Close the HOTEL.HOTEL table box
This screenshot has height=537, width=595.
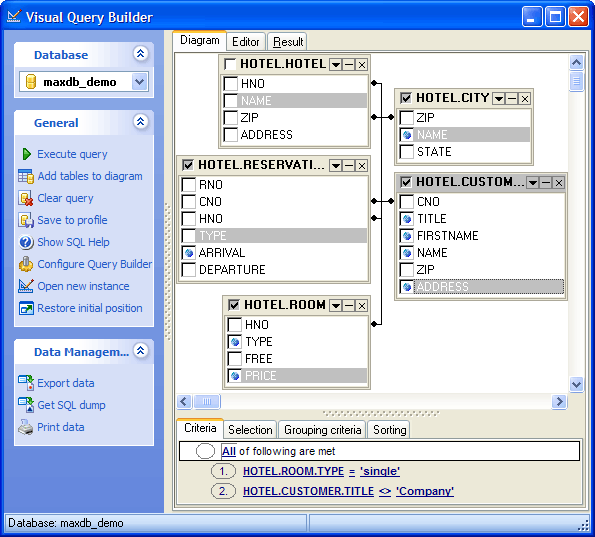(362, 65)
